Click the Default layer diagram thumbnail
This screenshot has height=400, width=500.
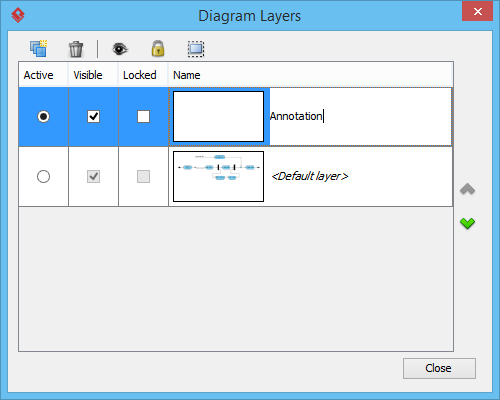point(218,176)
